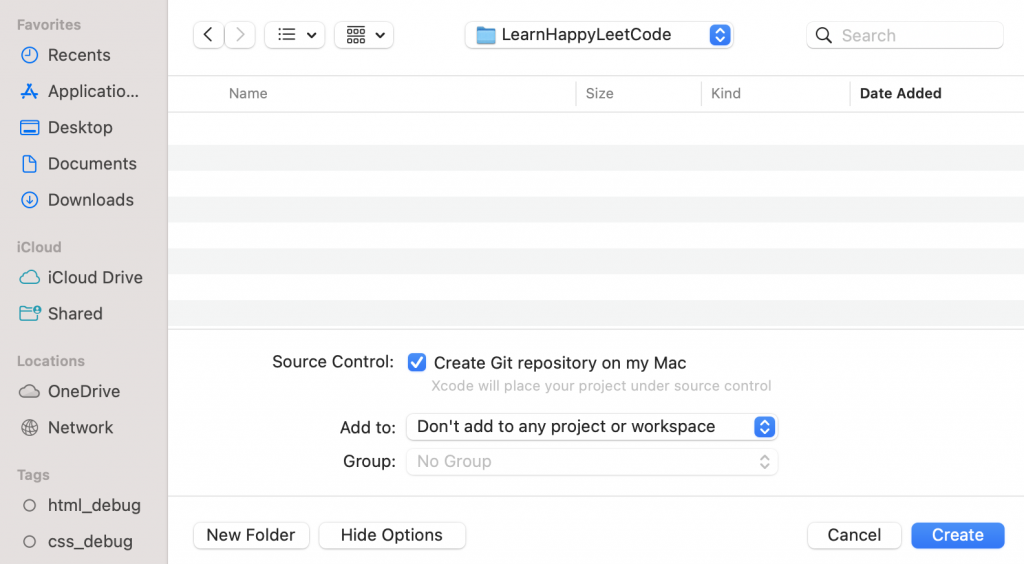The height and width of the screenshot is (564, 1024).
Task: Click the back navigation arrow
Action: pyautogui.click(x=207, y=35)
